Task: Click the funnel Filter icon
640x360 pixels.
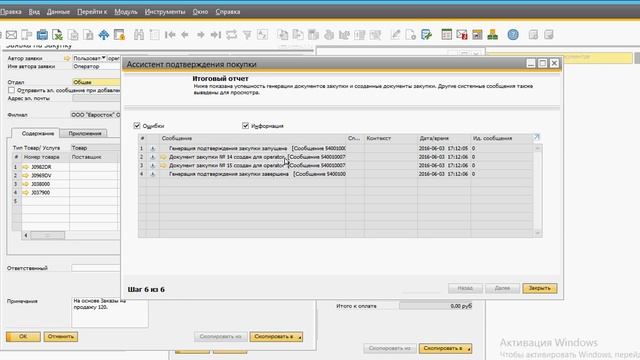Action: click(x=247, y=35)
